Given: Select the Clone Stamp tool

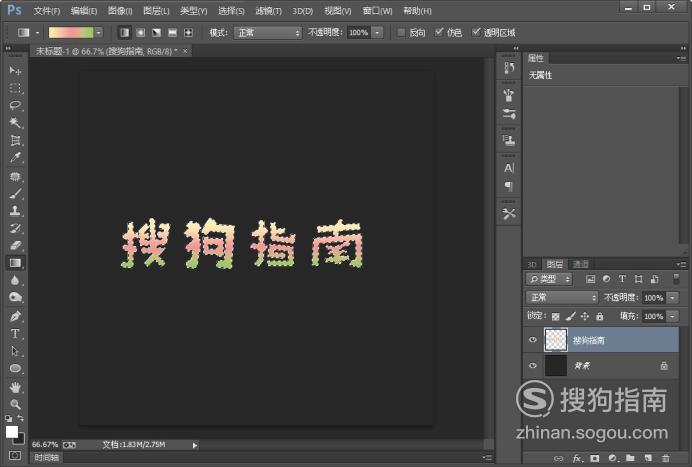Looking at the screenshot, I should click(x=15, y=211).
